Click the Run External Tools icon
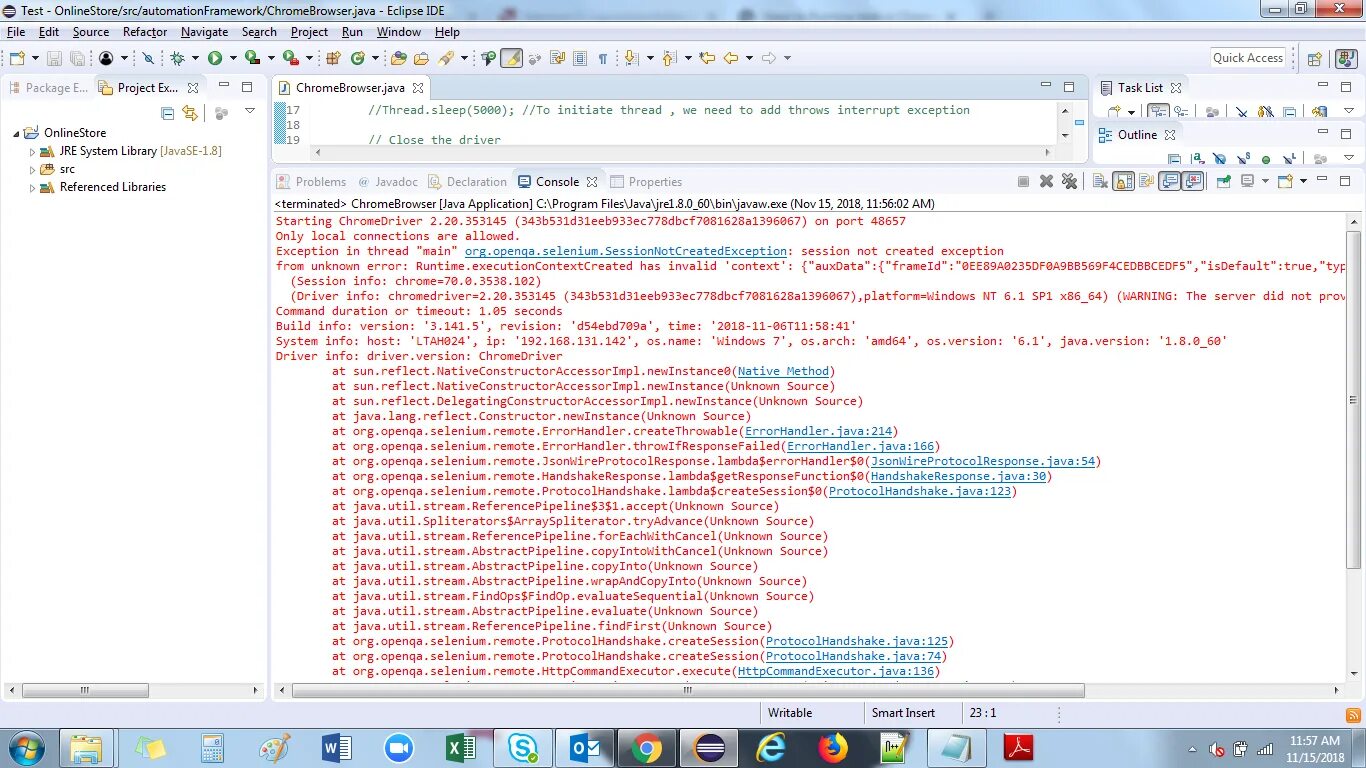 289,58
